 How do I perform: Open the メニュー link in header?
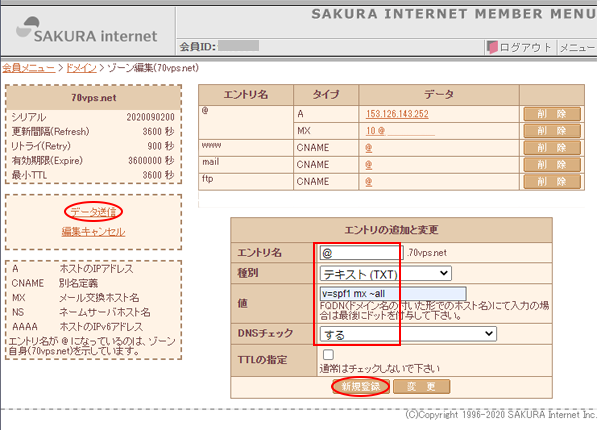[577, 47]
